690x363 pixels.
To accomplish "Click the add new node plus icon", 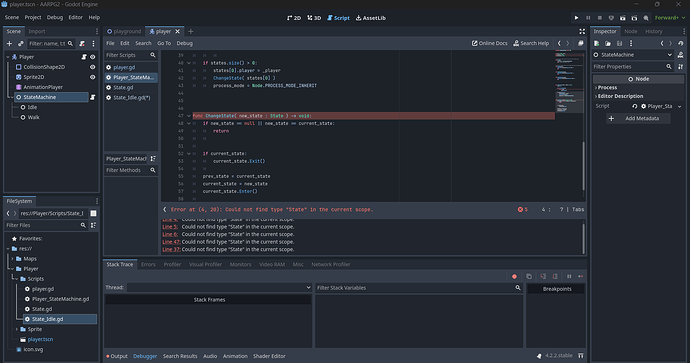I will pyautogui.click(x=9, y=44).
